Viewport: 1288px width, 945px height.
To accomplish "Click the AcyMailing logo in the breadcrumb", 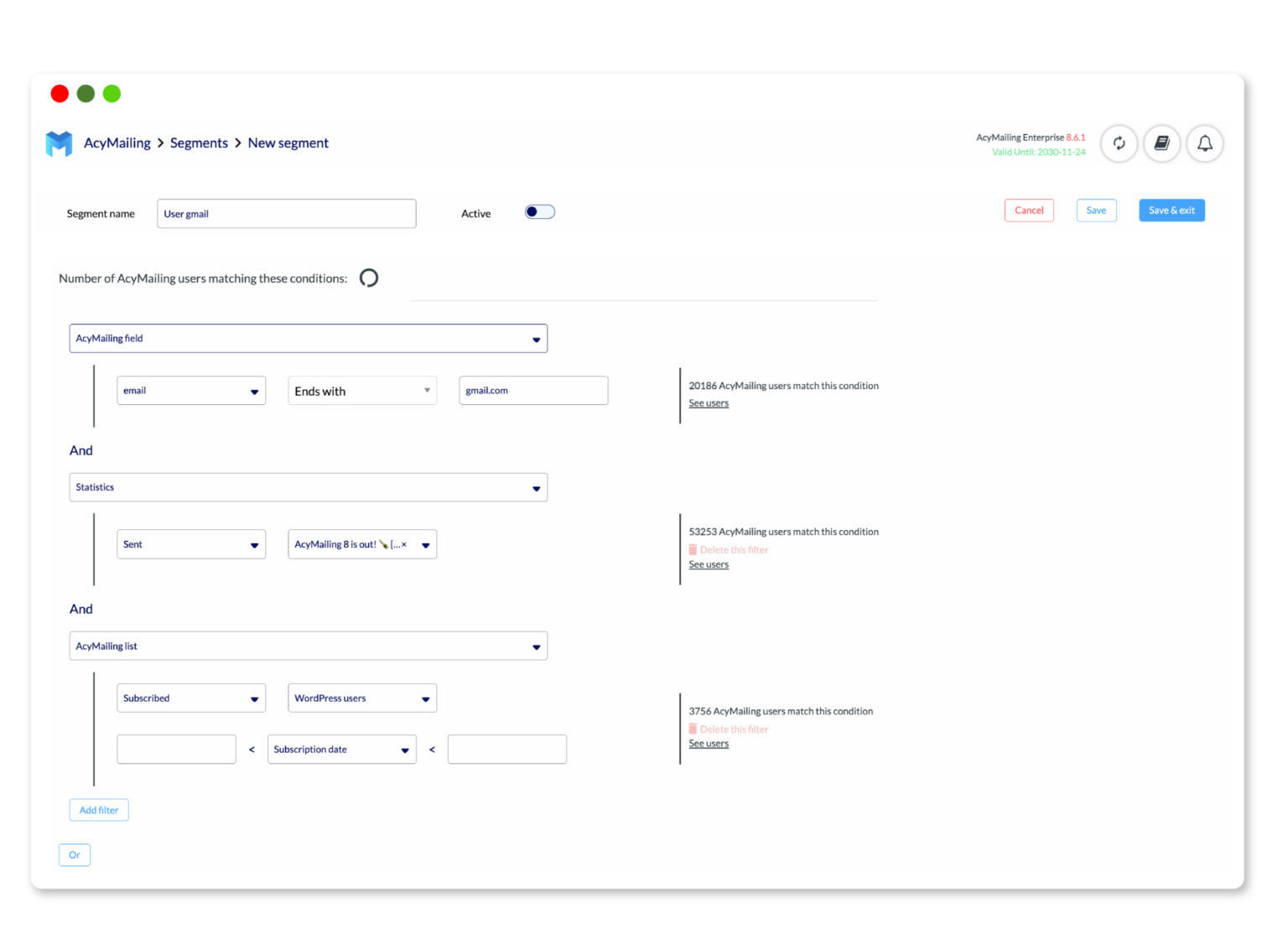I will pyautogui.click(x=59, y=143).
